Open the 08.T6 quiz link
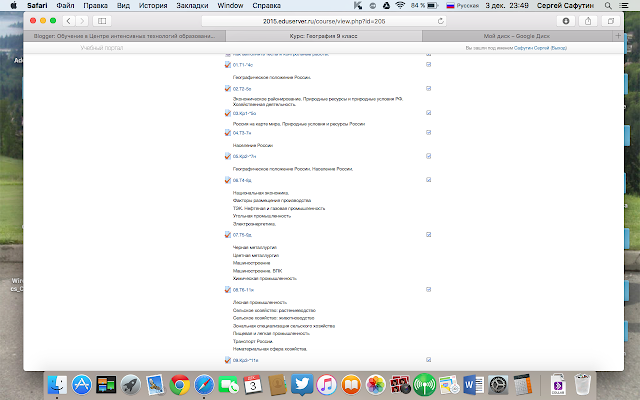Image resolution: width=640 pixels, height=400 pixels. tap(243, 290)
